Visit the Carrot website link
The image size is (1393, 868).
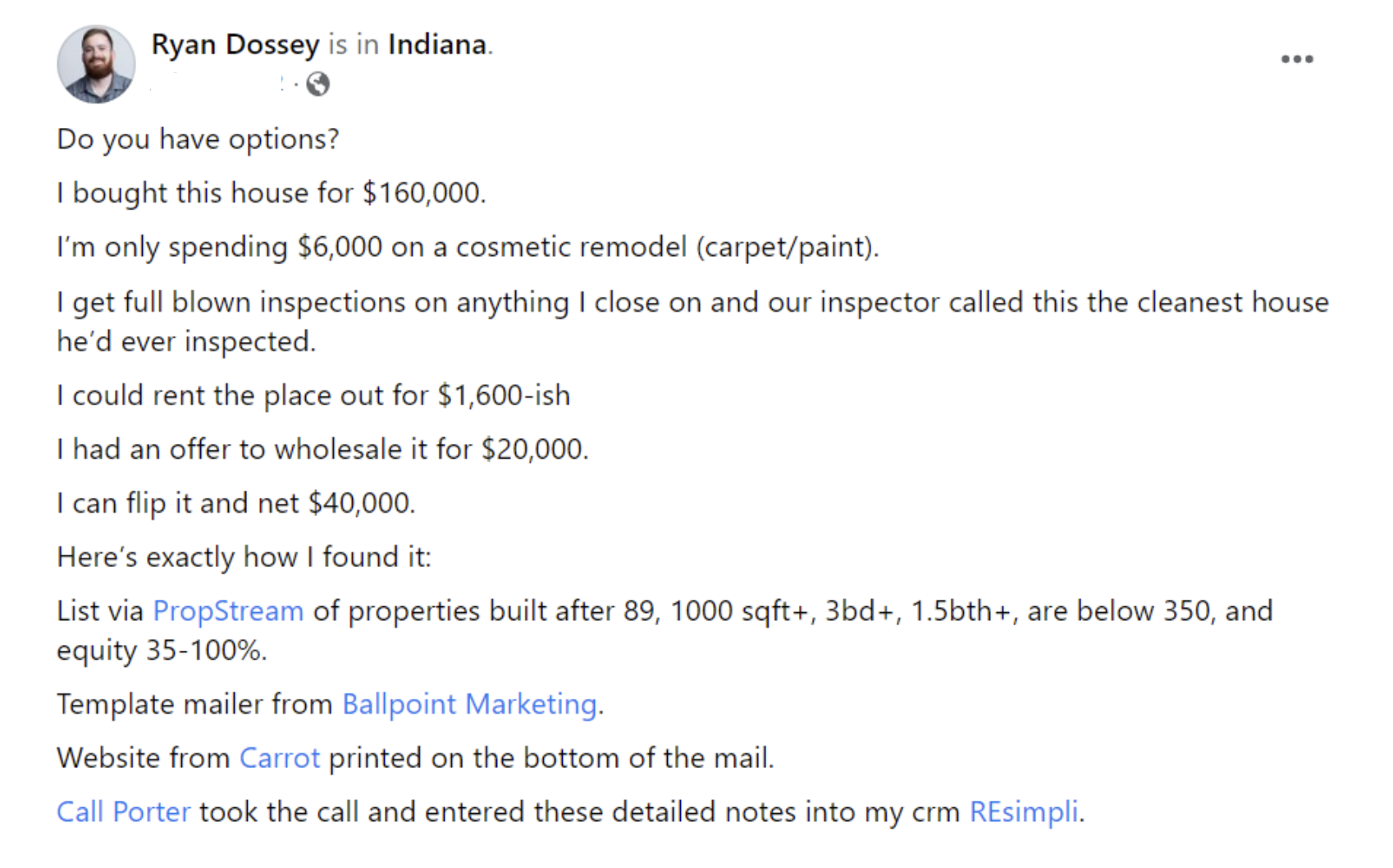click(279, 758)
